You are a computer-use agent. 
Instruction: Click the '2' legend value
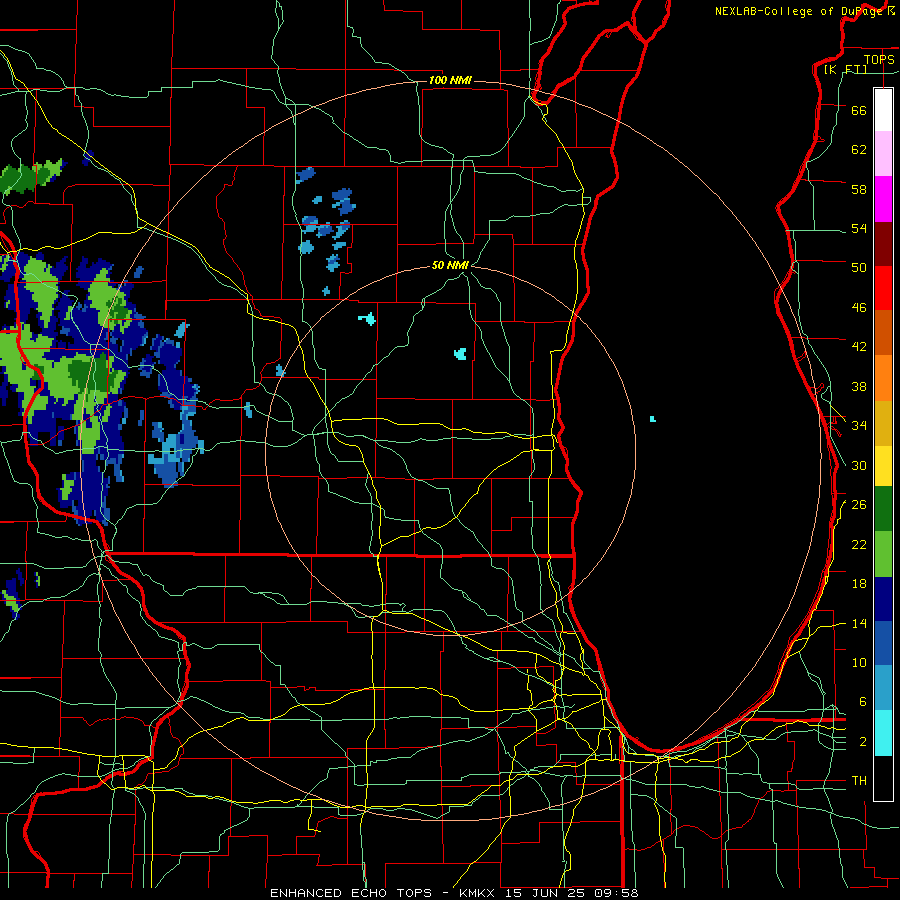(x=863, y=742)
